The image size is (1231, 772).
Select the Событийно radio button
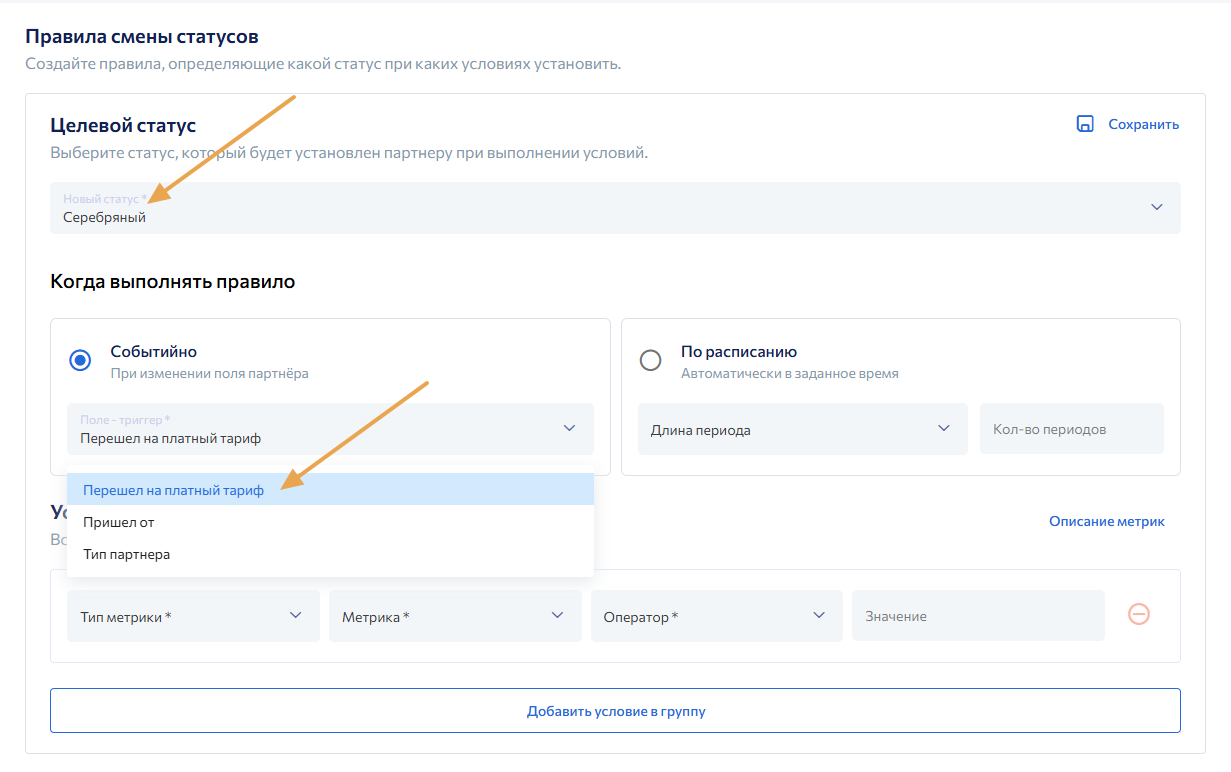[80, 361]
